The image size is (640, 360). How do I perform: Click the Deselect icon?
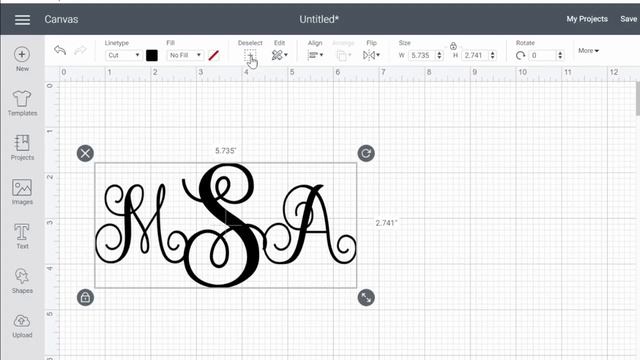pos(250,56)
